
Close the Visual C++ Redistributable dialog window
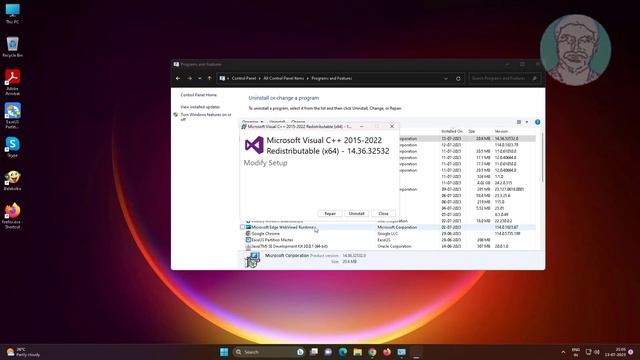[x=392, y=127]
